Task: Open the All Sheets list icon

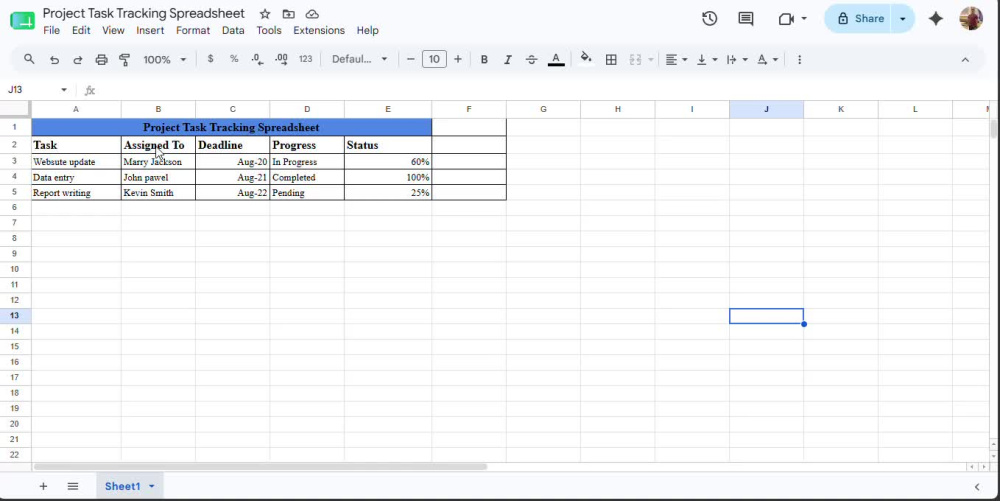Action: click(x=73, y=486)
